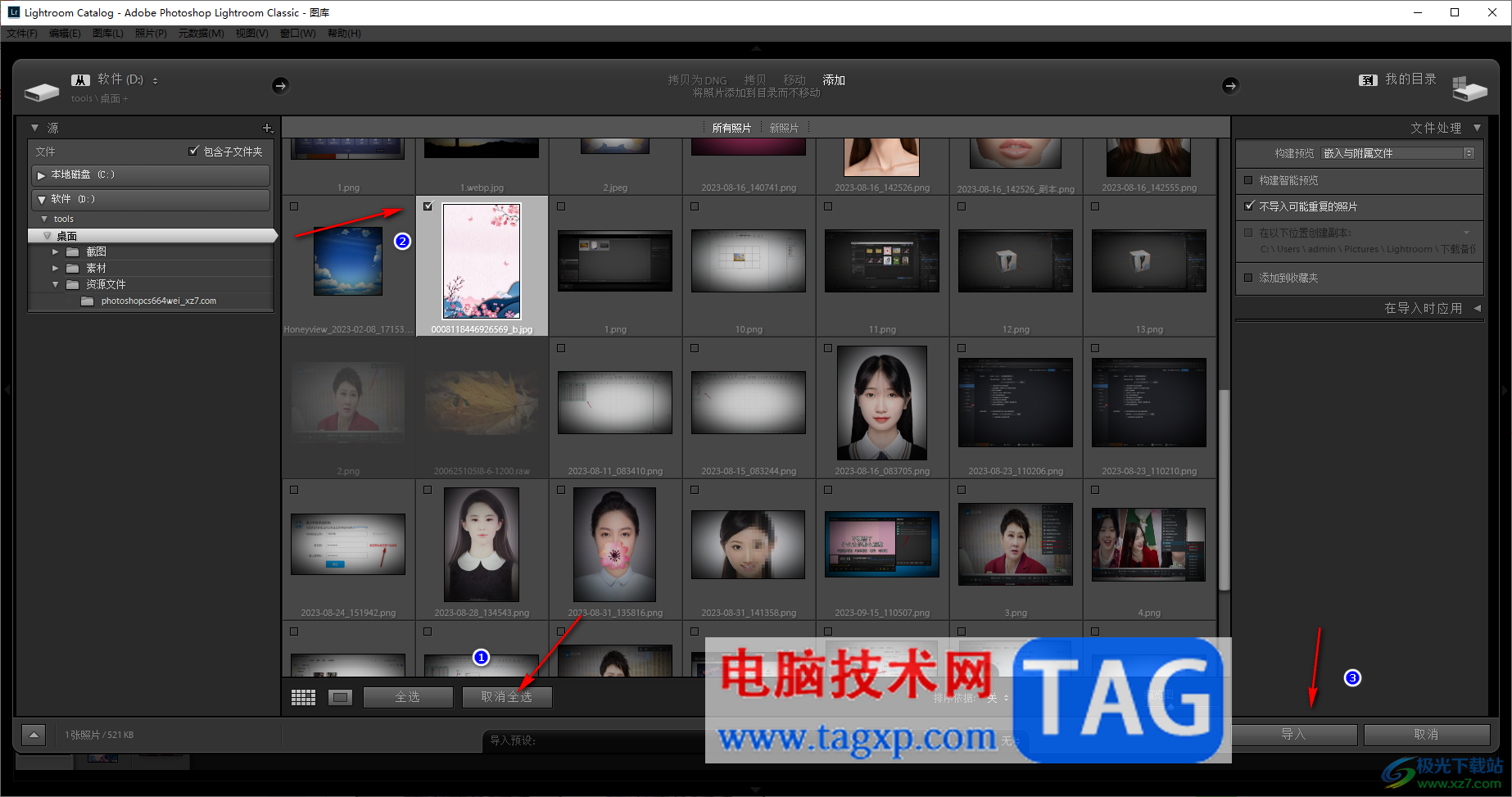This screenshot has height=797, width=1512.
Task: Check the 1.png photo checkbox
Action: (x=561, y=206)
